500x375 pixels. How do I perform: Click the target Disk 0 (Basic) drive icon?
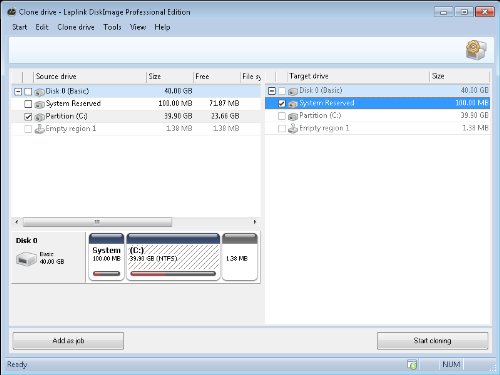293,91
